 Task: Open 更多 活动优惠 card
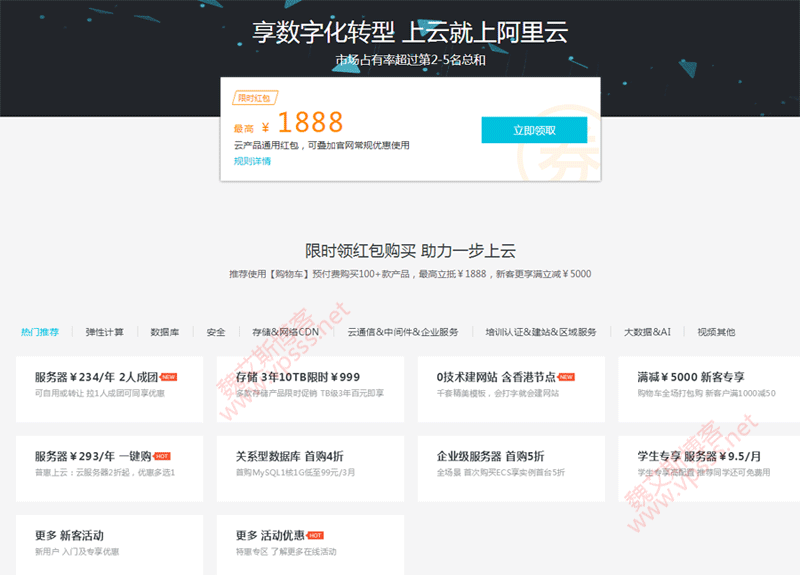310,545
